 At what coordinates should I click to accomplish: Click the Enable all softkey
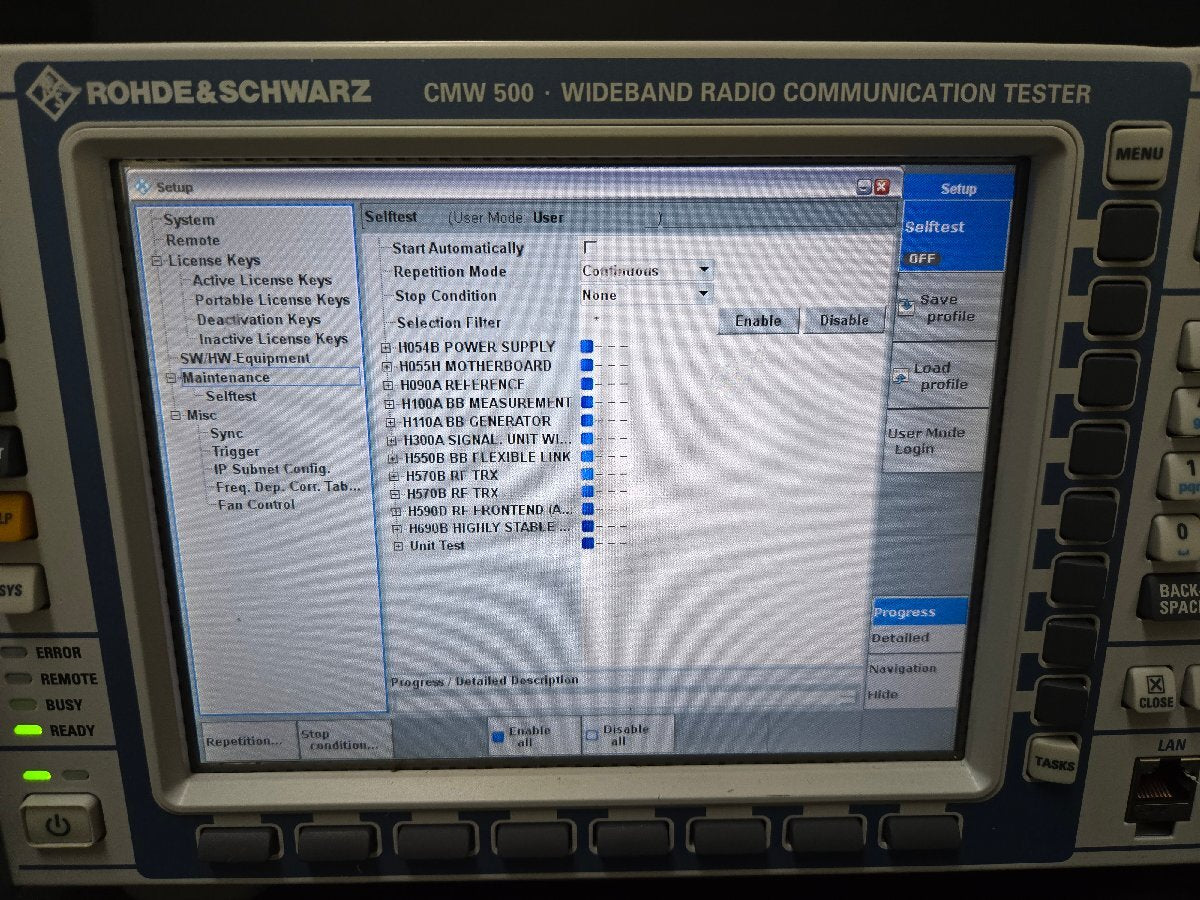point(533,736)
